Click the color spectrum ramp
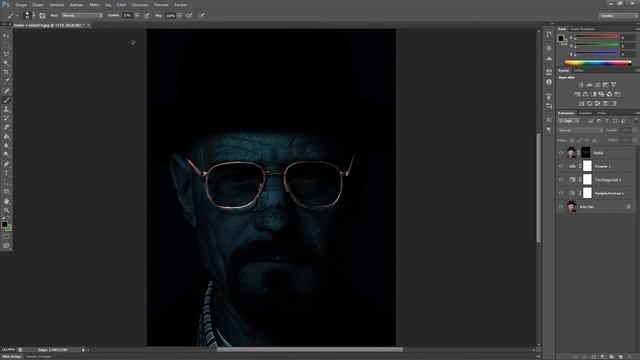640x360 pixels. (598, 63)
